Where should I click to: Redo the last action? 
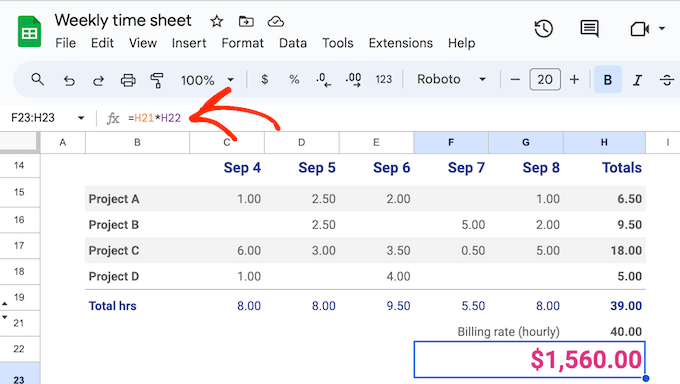(98, 80)
